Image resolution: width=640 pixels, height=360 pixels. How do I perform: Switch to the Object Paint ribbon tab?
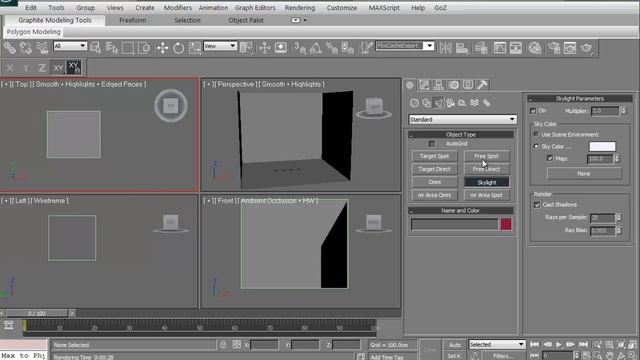pyautogui.click(x=246, y=20)
